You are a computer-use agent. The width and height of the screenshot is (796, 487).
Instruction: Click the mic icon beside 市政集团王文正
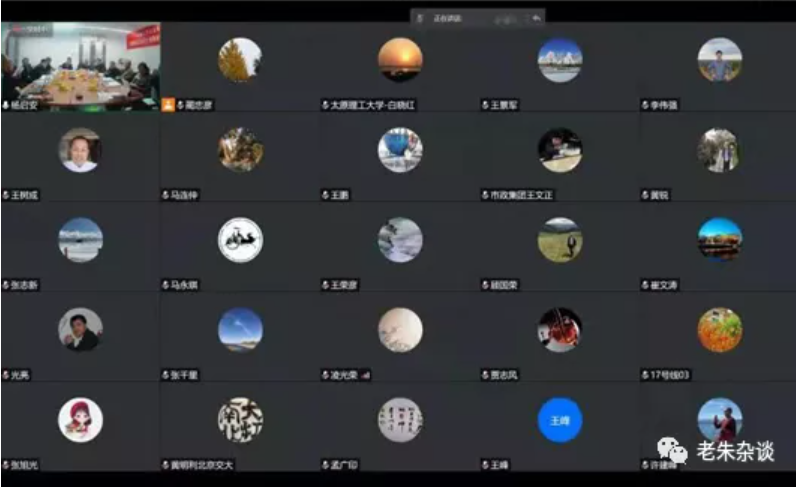(x=484, y=195)
